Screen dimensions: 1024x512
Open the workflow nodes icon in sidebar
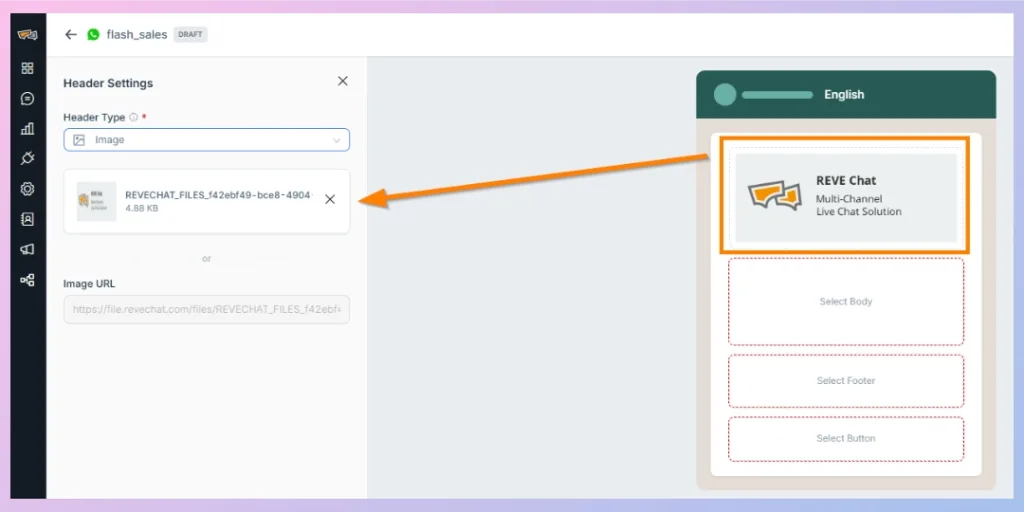tap(27, 280)
